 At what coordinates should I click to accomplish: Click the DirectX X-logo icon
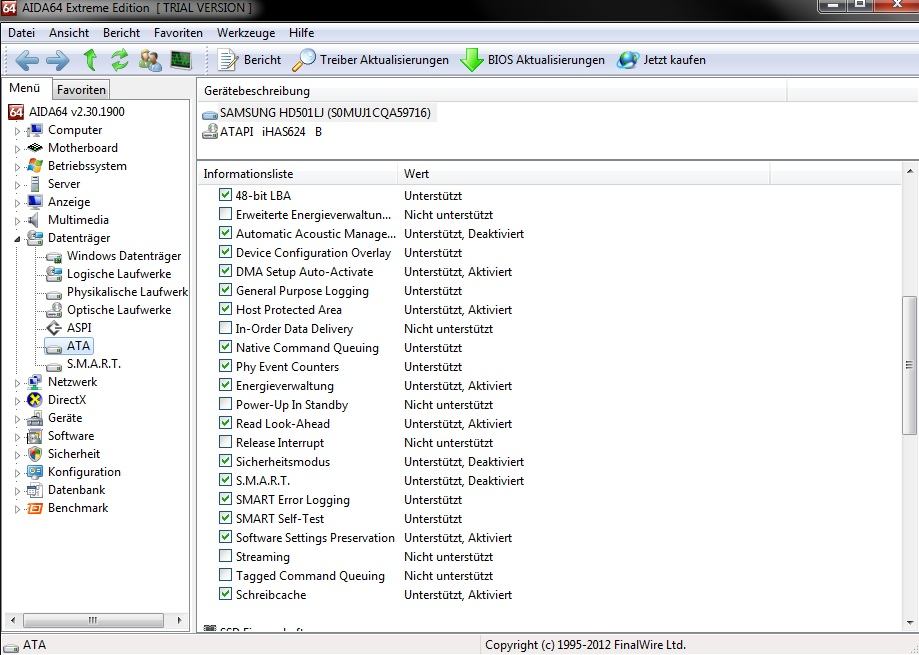tap(35, 400)
